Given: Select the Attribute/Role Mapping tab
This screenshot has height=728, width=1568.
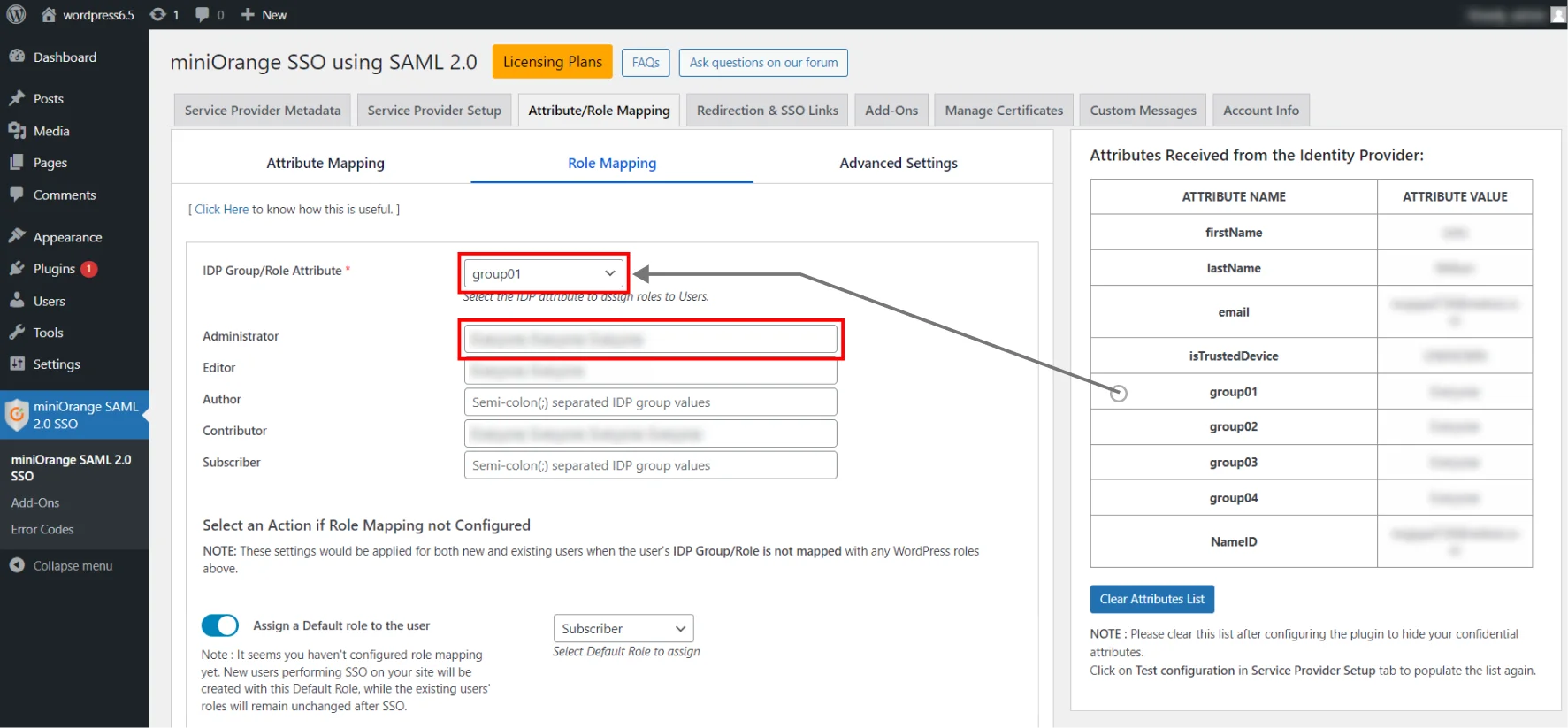Looking at the screenshot, I should [x=599, y=110].
